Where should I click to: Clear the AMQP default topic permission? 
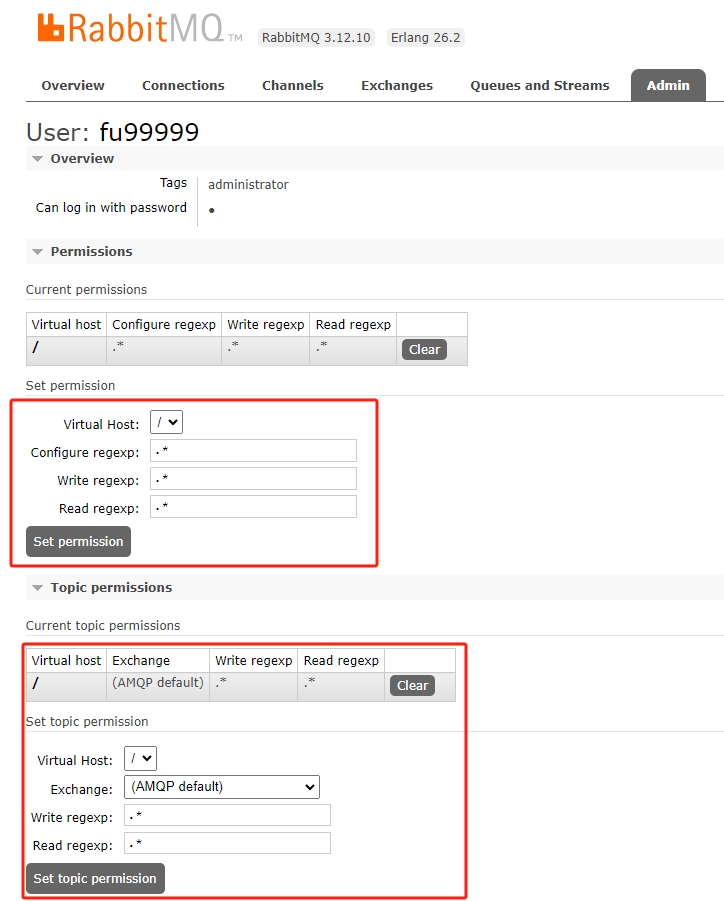(x=412, y=686)
